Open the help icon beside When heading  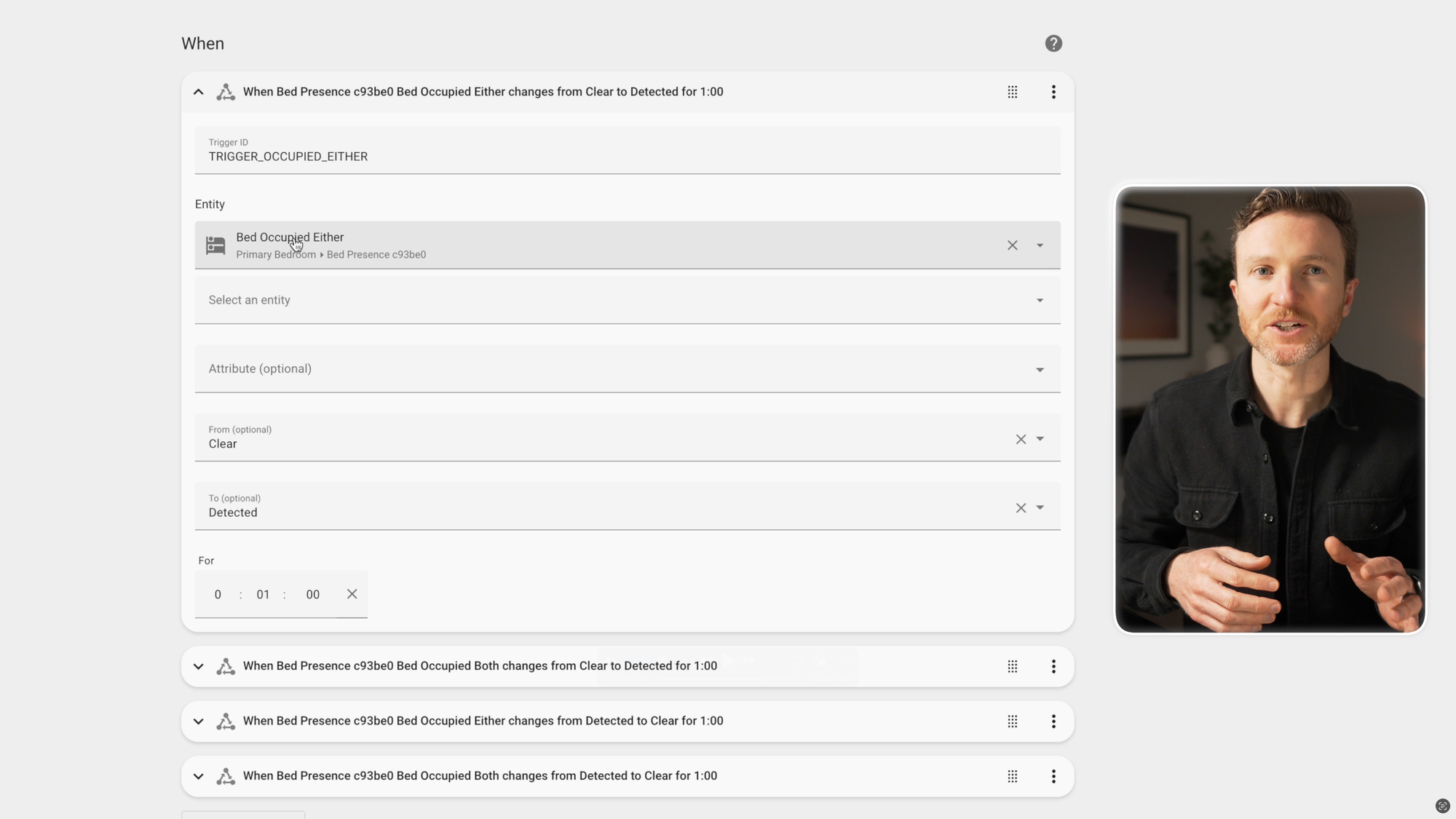pyautogui.click(x=1053, y=44)
